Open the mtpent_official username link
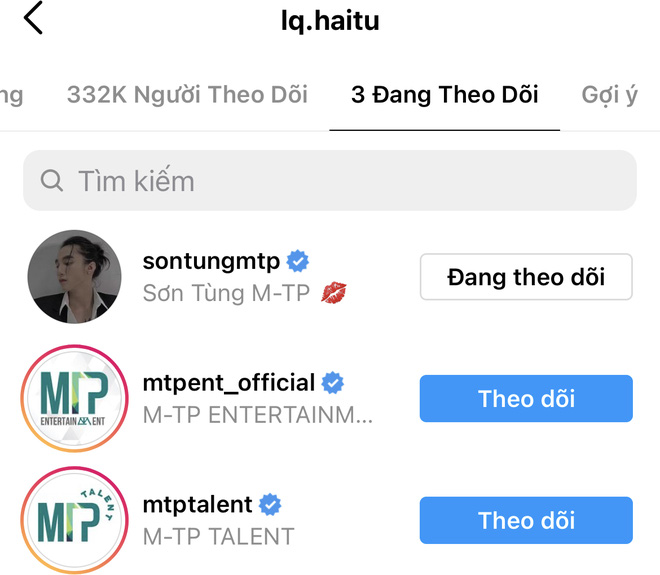The image size is (660, 575). pyautogui.click(x=229, y=383)
